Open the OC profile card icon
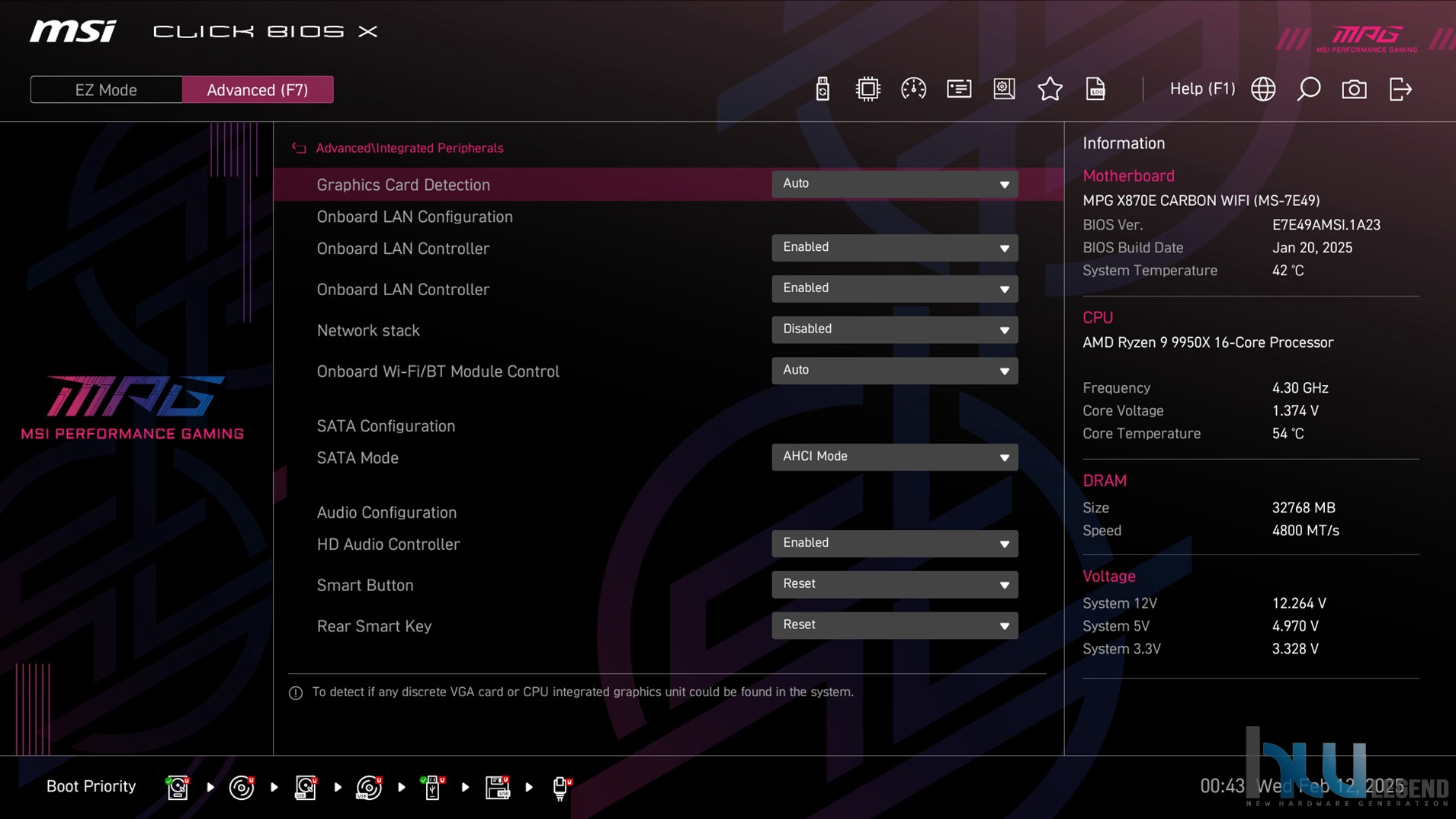This screenshot has height=819, width=1456. pyautogui.click(x=959, y=89)
